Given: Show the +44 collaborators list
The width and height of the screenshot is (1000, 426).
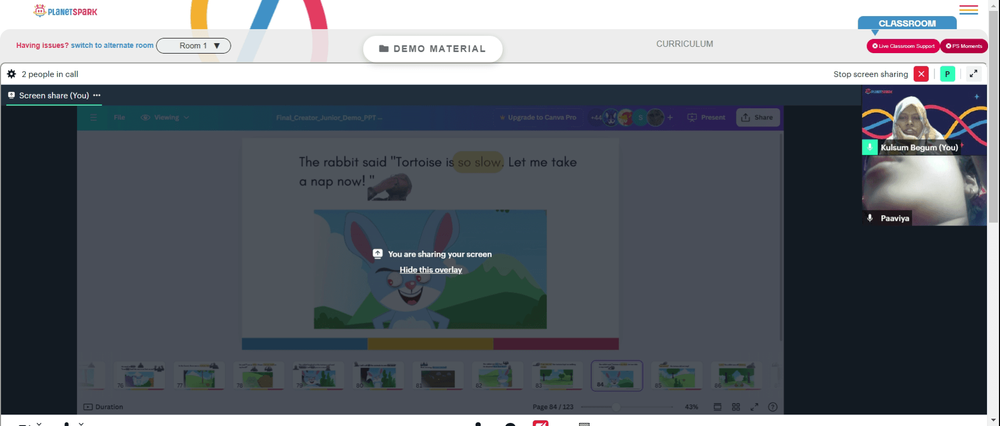Looking at the screenshot, I should coord(596,117).
